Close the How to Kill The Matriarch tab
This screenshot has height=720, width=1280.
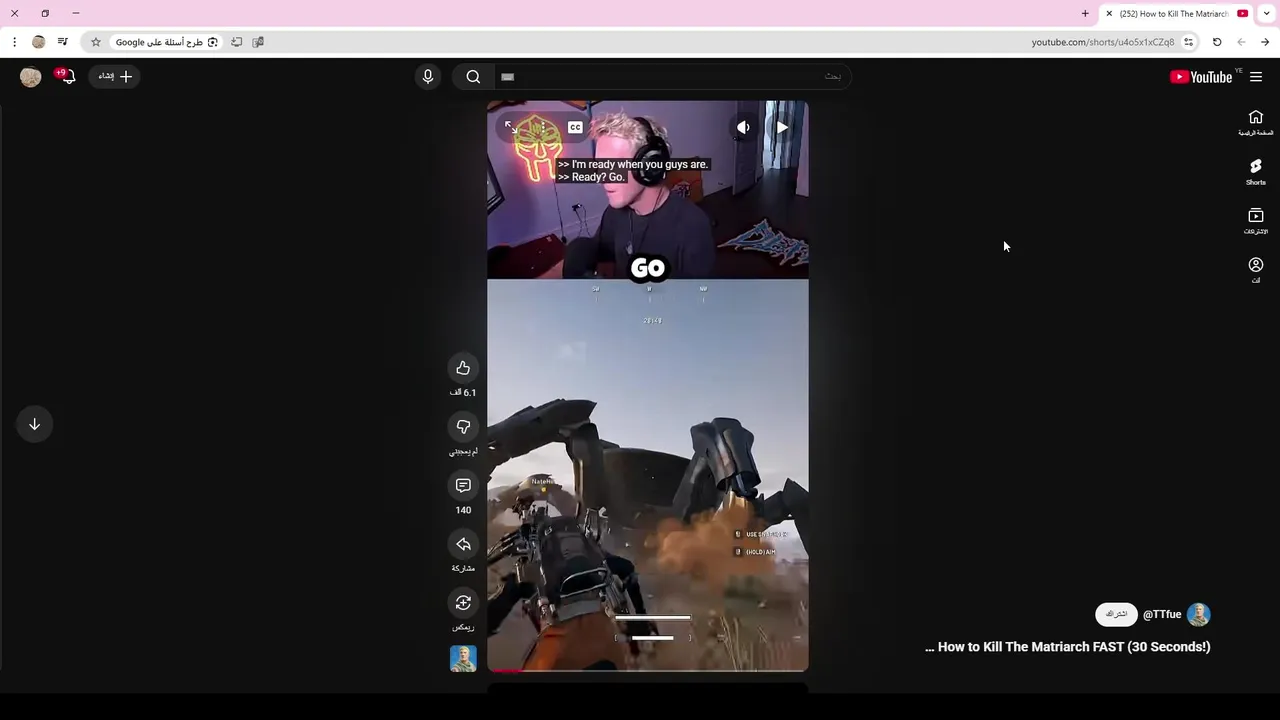1109,14
